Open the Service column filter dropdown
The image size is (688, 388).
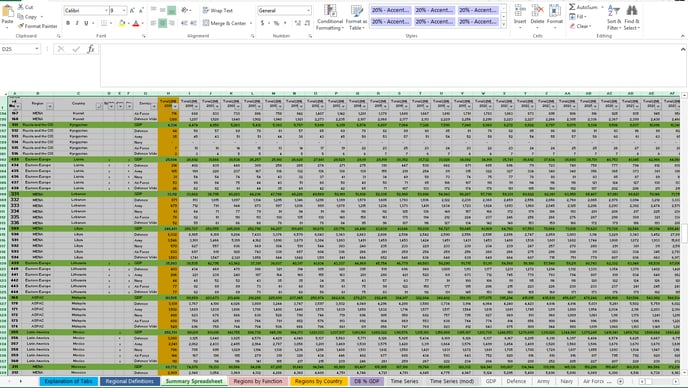coord(154,106)
